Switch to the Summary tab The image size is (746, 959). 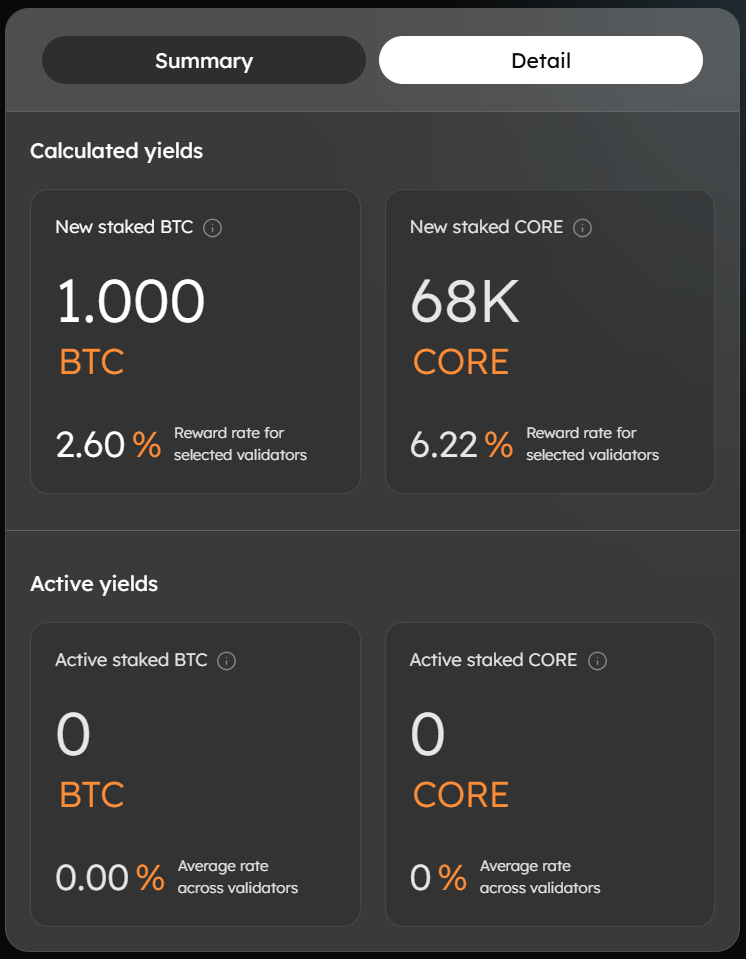203,60
